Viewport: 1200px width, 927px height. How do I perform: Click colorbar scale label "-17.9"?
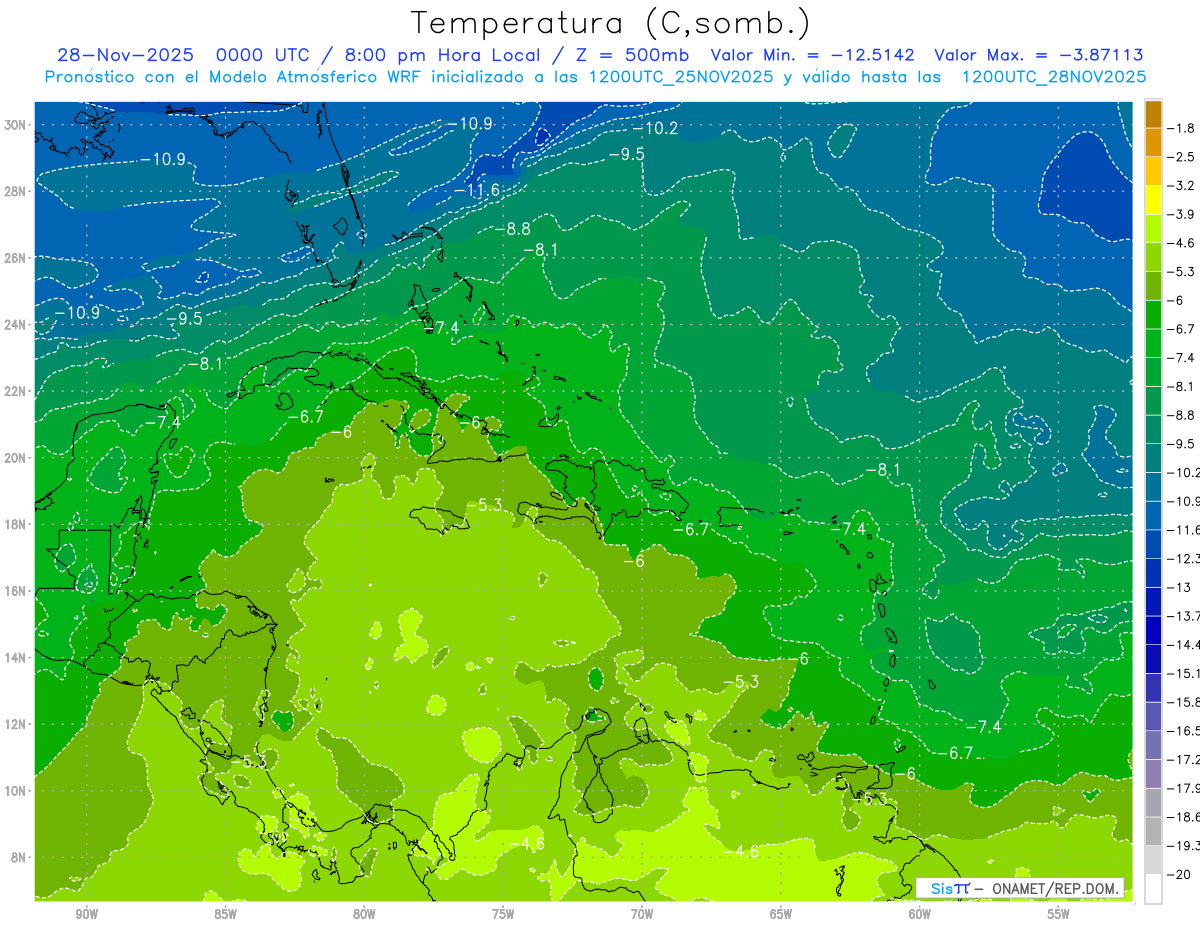click(x=1183, y=788)
